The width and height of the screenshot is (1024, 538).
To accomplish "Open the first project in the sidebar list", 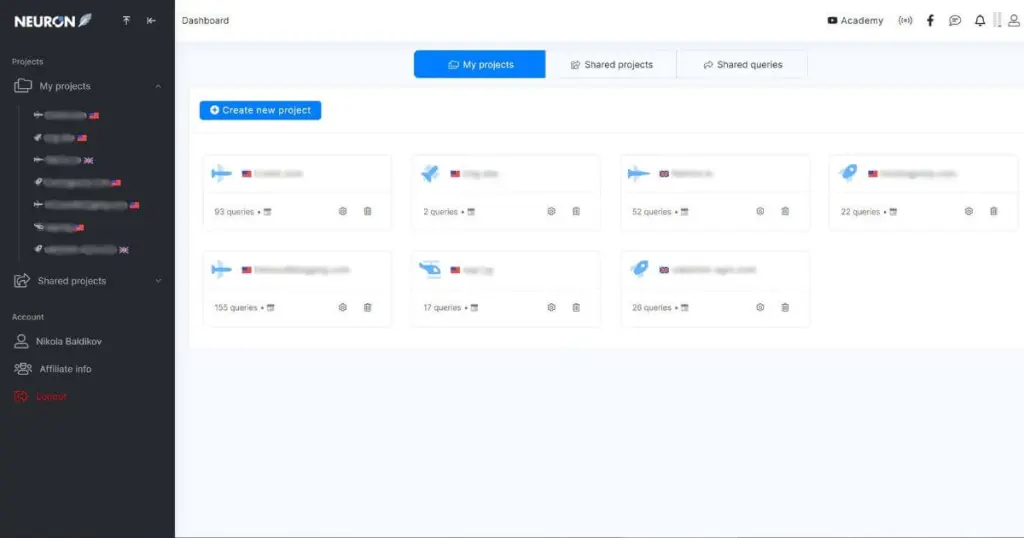I will point(66,116).
